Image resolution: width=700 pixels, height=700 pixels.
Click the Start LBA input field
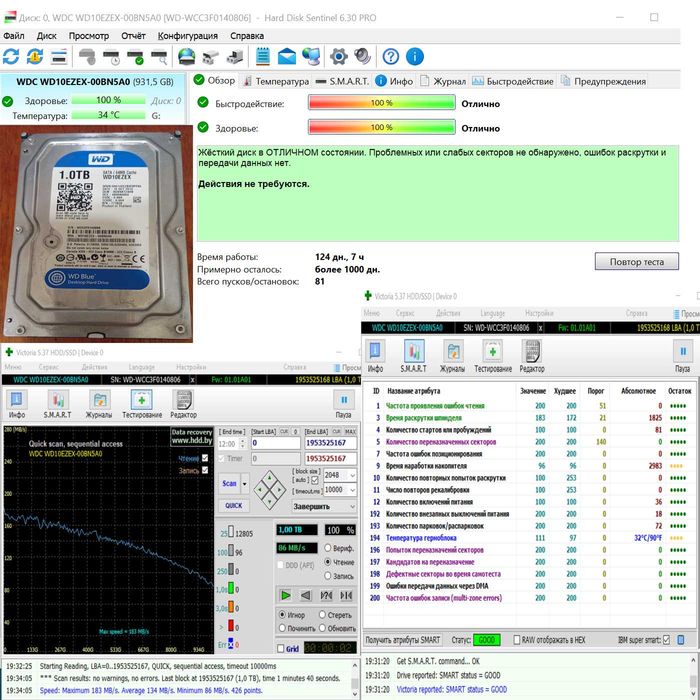(275, 443)
